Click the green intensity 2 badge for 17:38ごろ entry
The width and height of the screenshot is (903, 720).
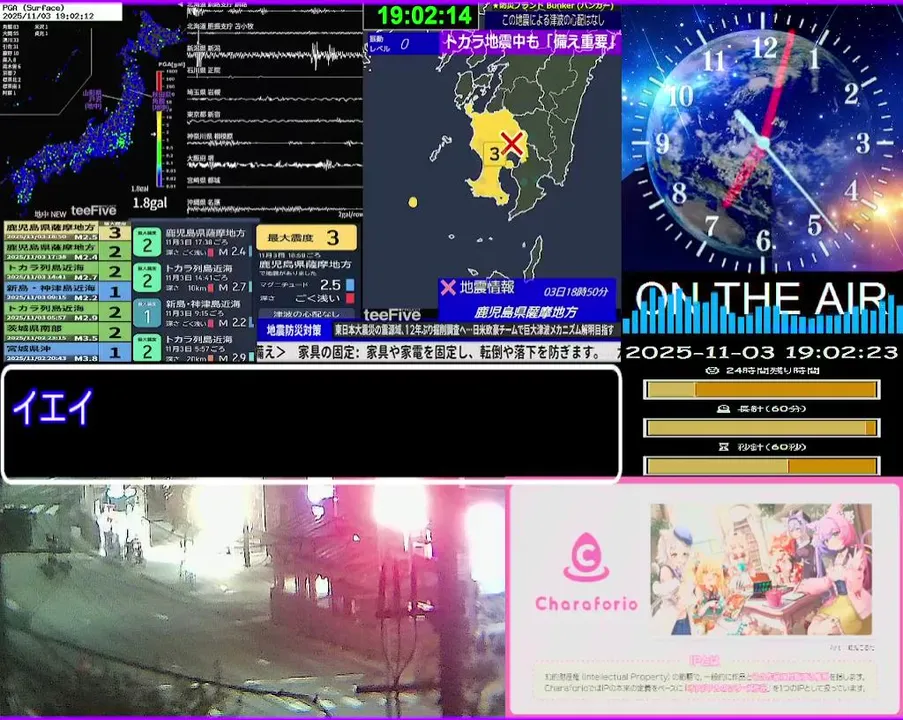(147, 242)
